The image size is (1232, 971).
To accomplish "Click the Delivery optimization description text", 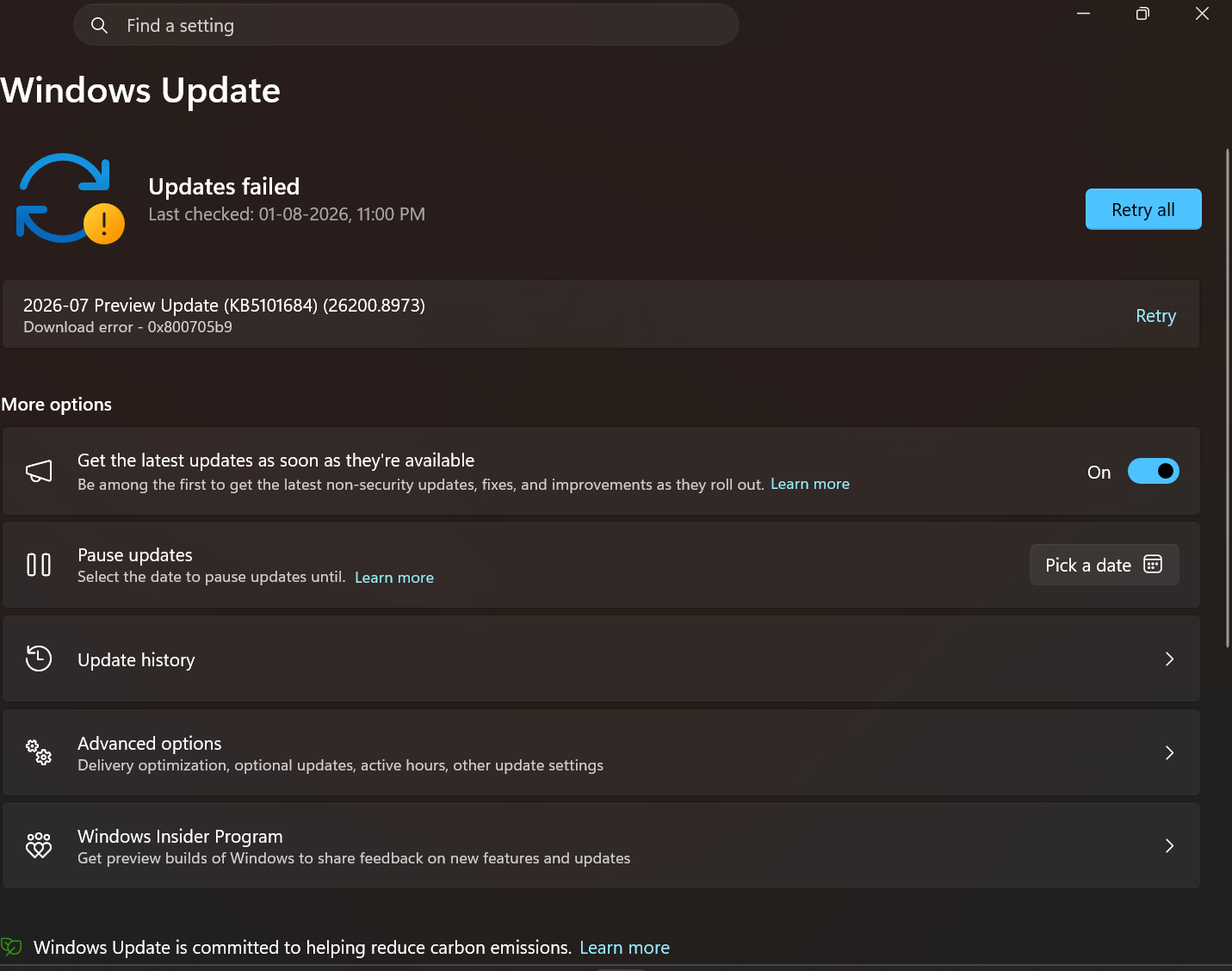I will tap(340, 765).
